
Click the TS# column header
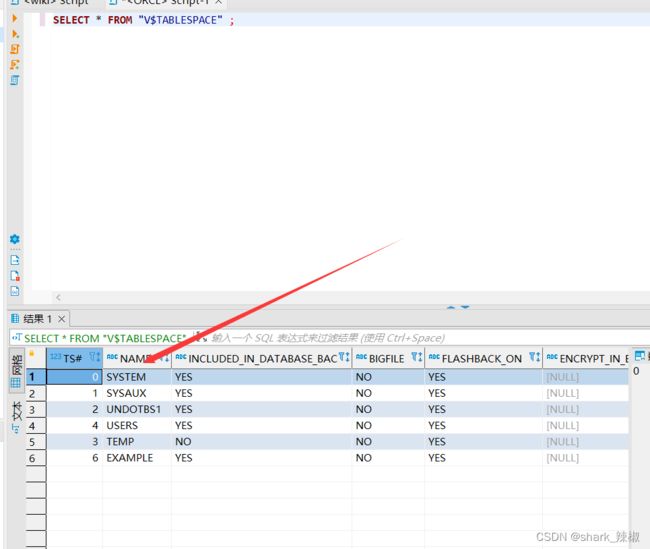pos(73,359)
